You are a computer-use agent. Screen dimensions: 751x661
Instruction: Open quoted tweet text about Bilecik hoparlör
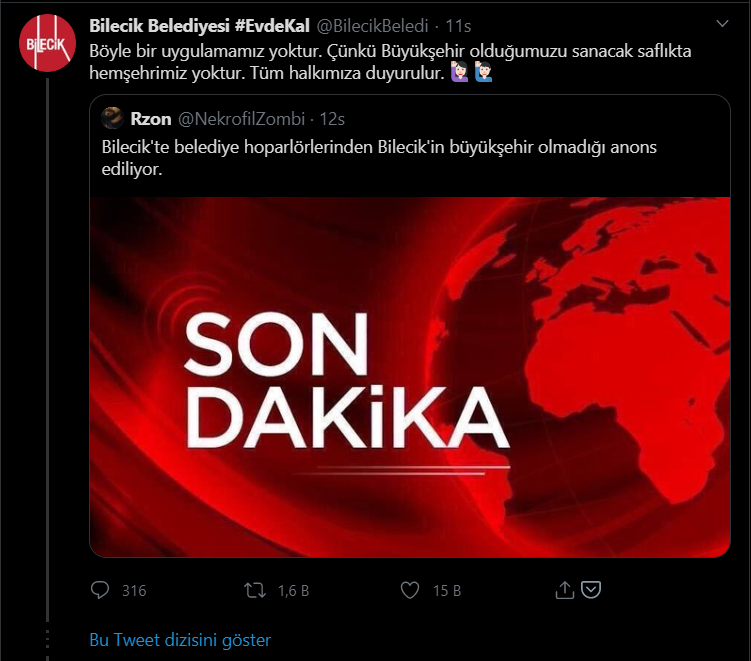(379, 158)
